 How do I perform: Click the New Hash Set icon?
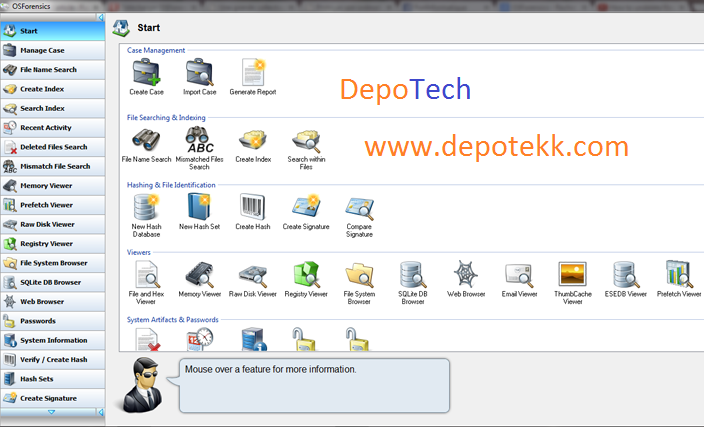tap(199, 207)
